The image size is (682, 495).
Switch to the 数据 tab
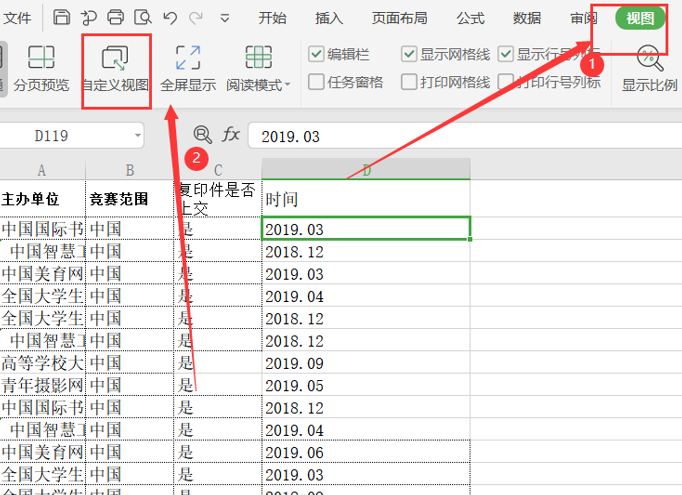527,18
